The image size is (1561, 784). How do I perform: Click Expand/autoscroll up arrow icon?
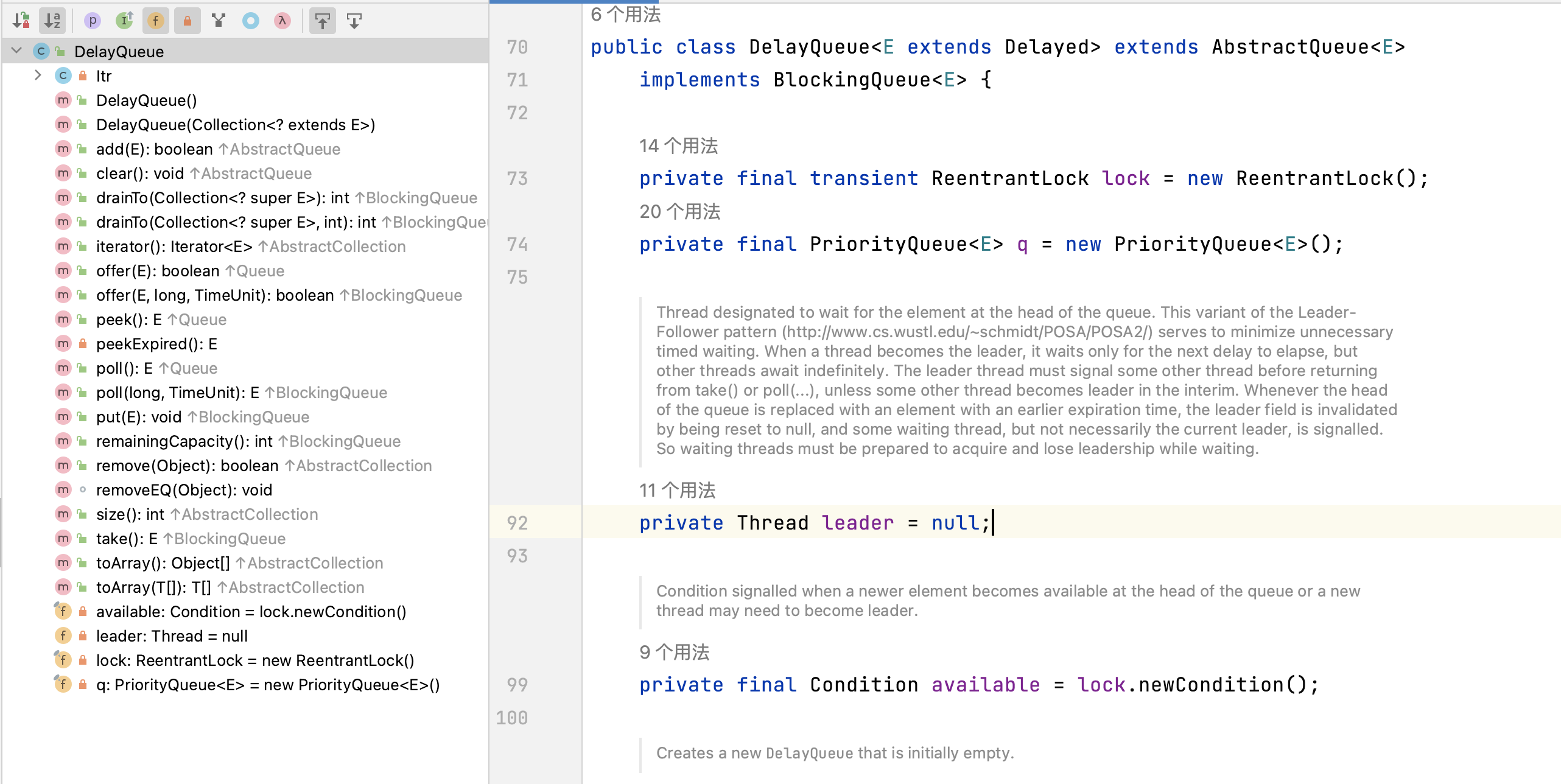(x=323, y=21)
